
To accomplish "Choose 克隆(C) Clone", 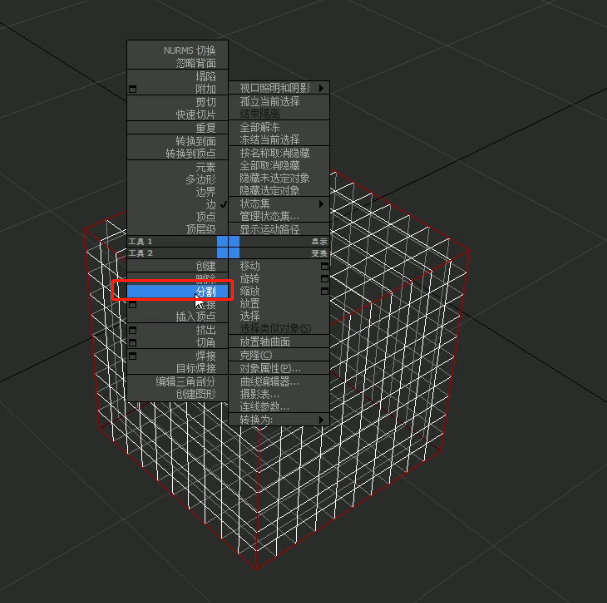I will (x=256, y=355).
